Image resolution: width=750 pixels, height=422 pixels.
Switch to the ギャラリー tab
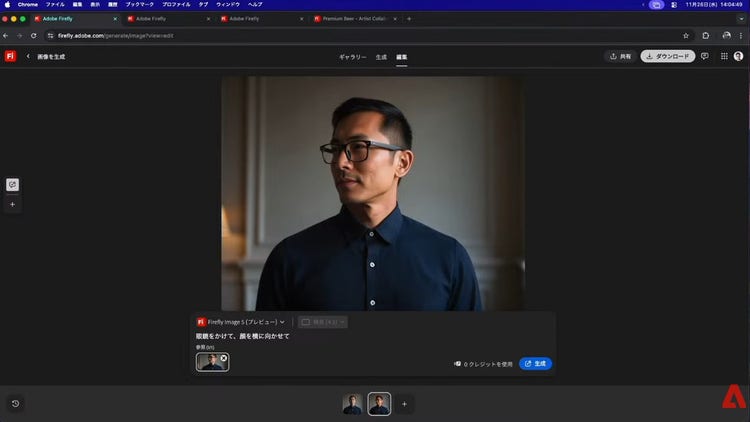point(352,57)
